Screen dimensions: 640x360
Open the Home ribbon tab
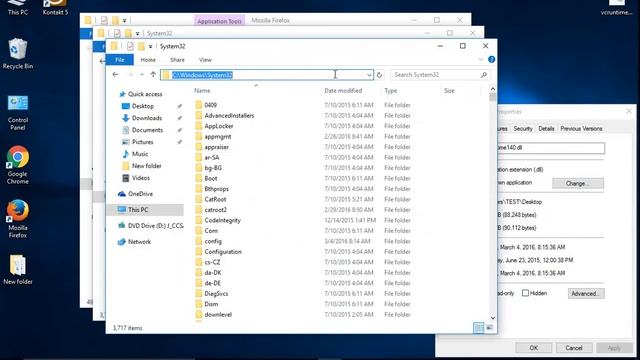coord(148,60)
